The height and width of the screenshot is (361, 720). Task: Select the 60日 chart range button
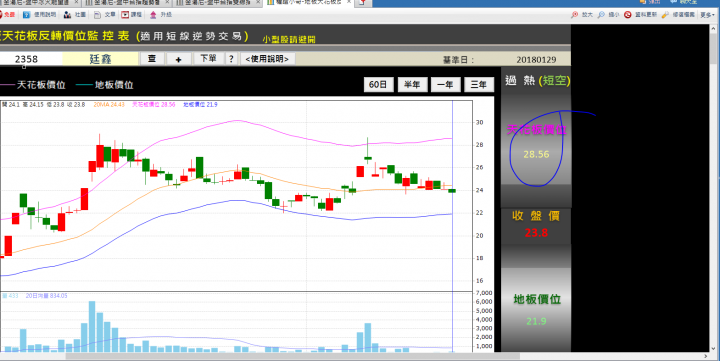[x=378, y=85]
